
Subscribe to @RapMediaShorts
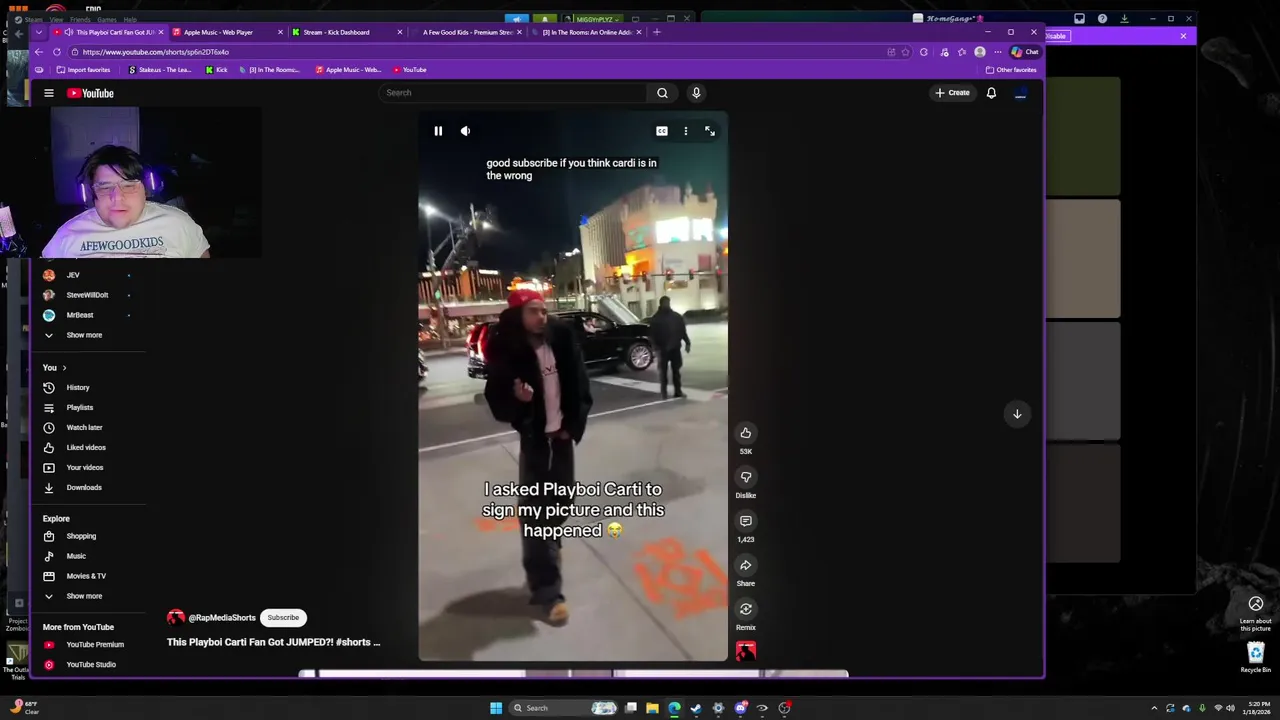click(283, 617)
